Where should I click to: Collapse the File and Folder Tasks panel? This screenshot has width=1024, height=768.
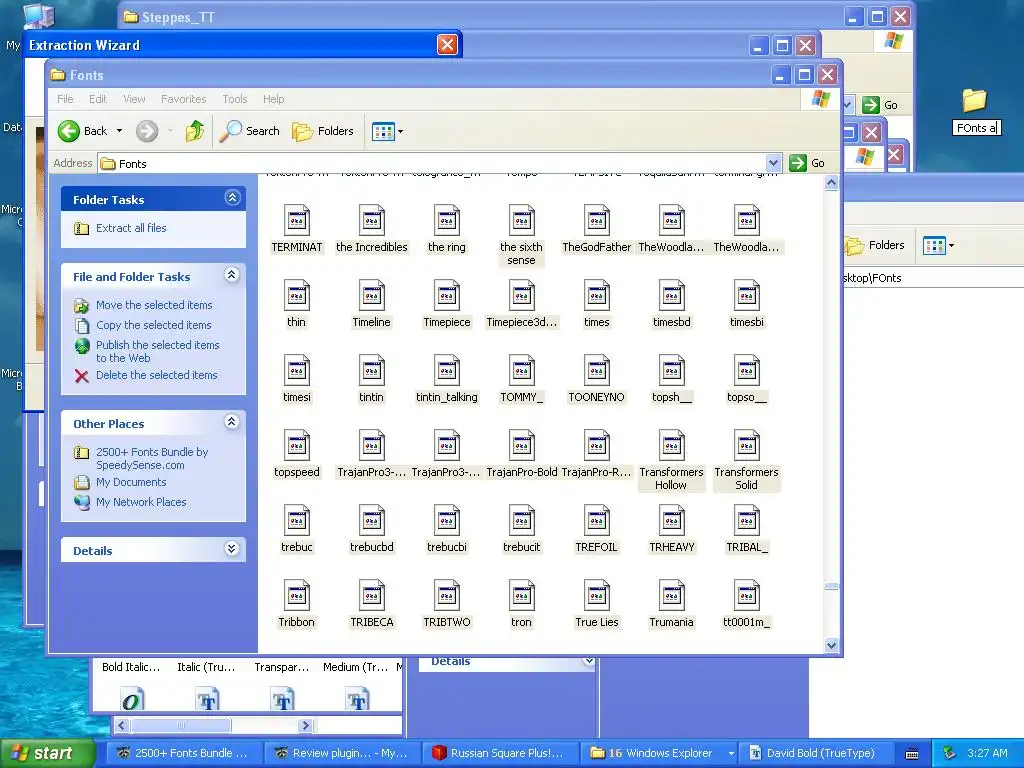point(232,275)
